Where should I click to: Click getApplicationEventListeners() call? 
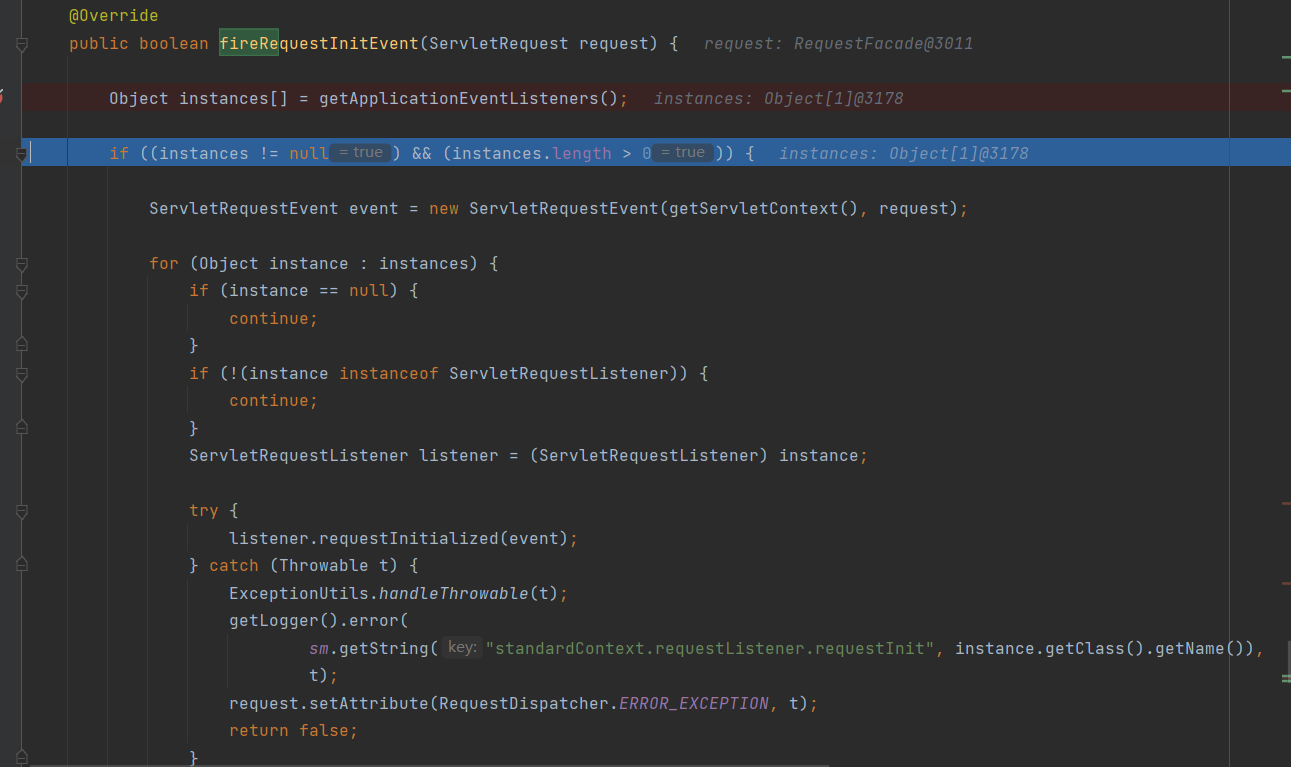coord(468,98)
